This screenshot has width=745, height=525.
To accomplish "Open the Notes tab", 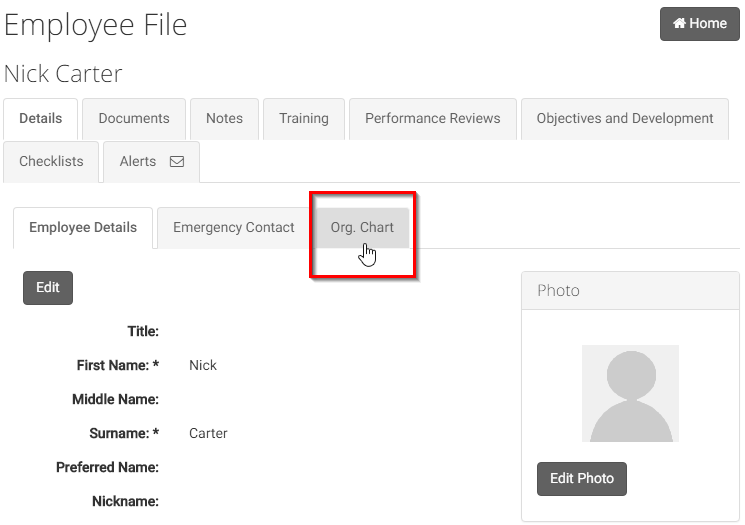I will [224, 118].
